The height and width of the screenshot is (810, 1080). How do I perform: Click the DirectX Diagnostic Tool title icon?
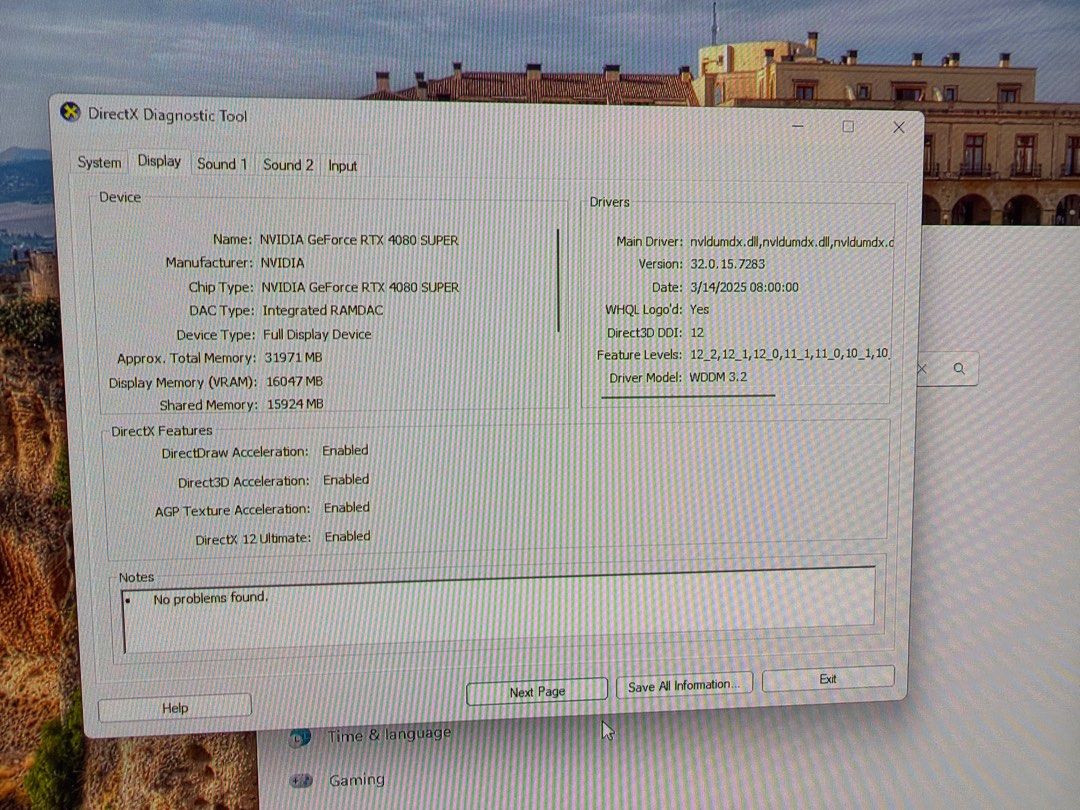(x=70, y=112)
